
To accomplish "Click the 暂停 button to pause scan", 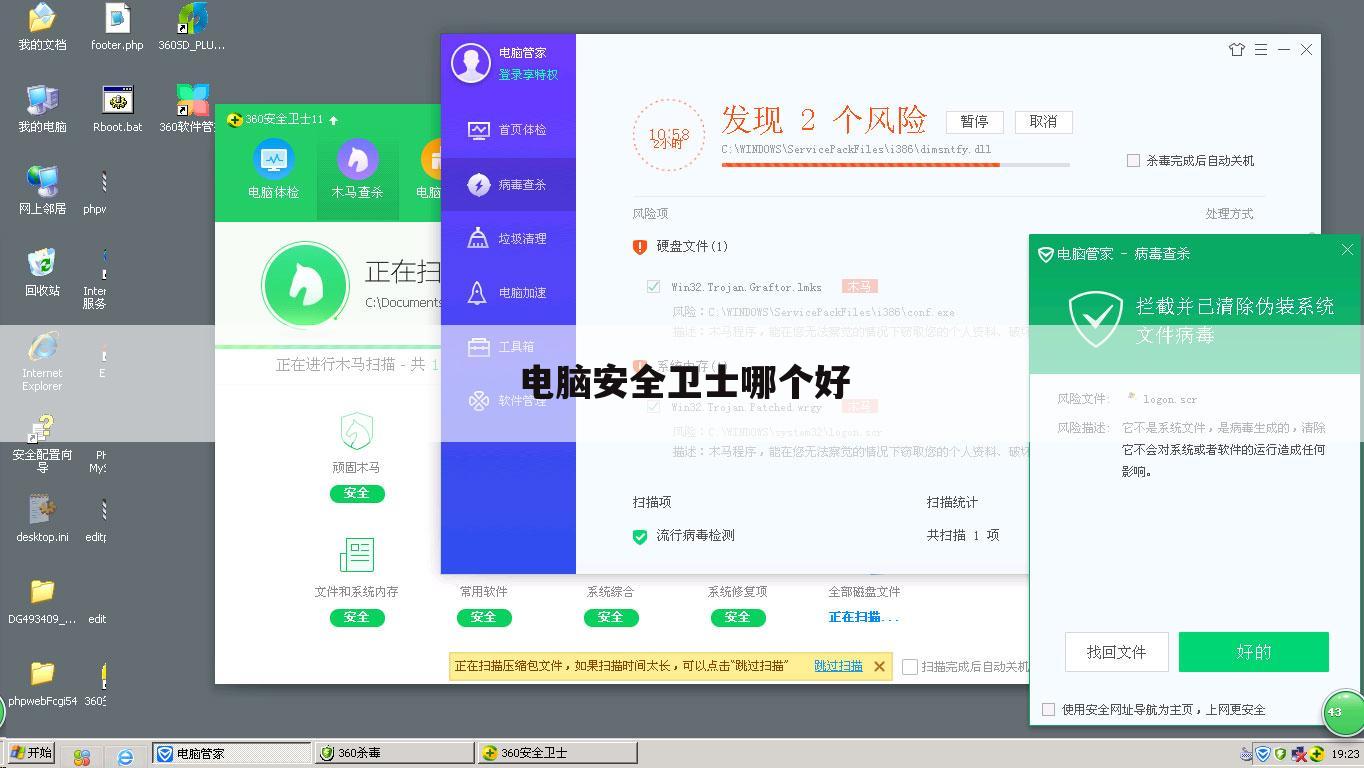I will (x=974, y=122).
